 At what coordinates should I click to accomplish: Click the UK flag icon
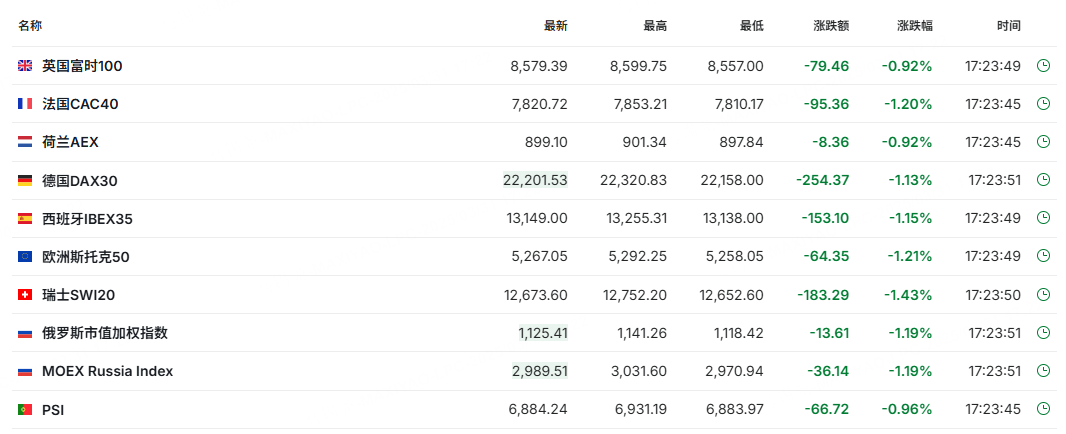coord(25,66)
